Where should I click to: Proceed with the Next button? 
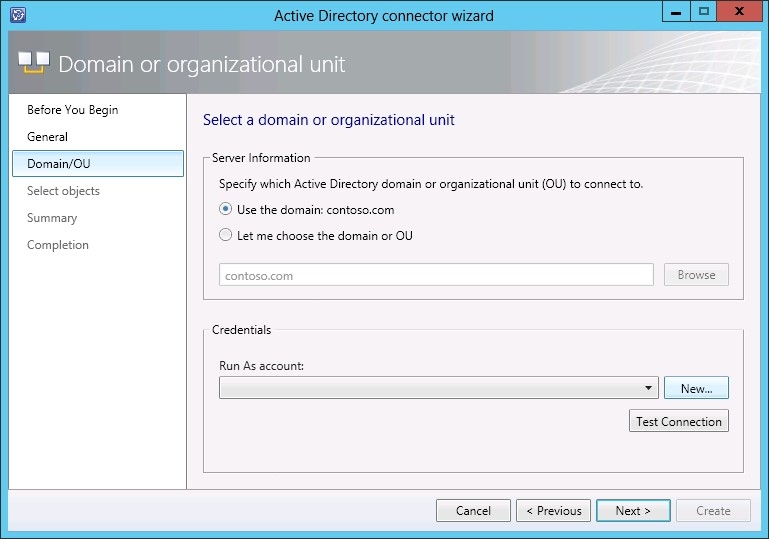pos(633,511)
